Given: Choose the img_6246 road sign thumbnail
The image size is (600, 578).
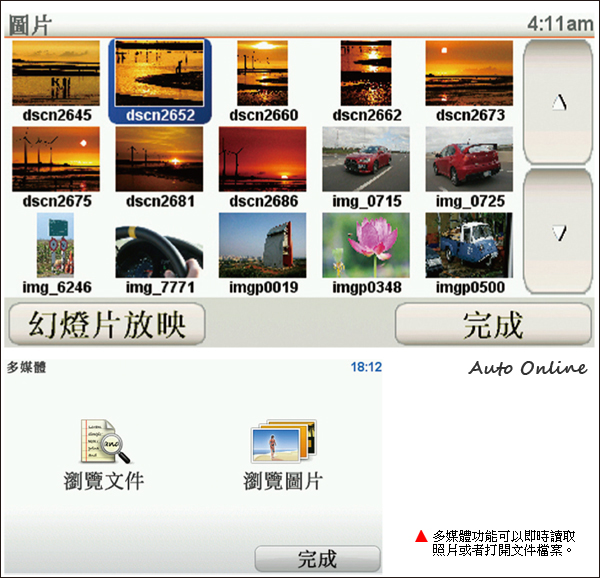Looking at the screenshot, I should tap(56, 245).
